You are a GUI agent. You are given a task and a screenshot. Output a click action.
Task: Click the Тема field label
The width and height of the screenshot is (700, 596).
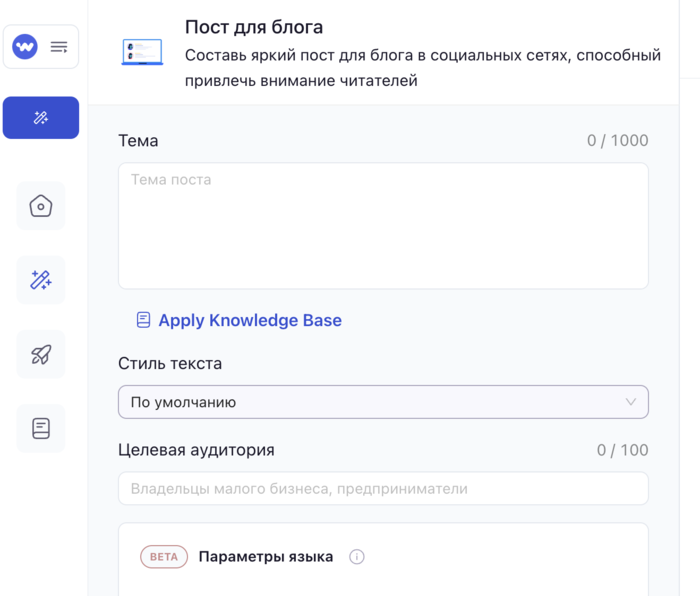[x=138, y=141]
